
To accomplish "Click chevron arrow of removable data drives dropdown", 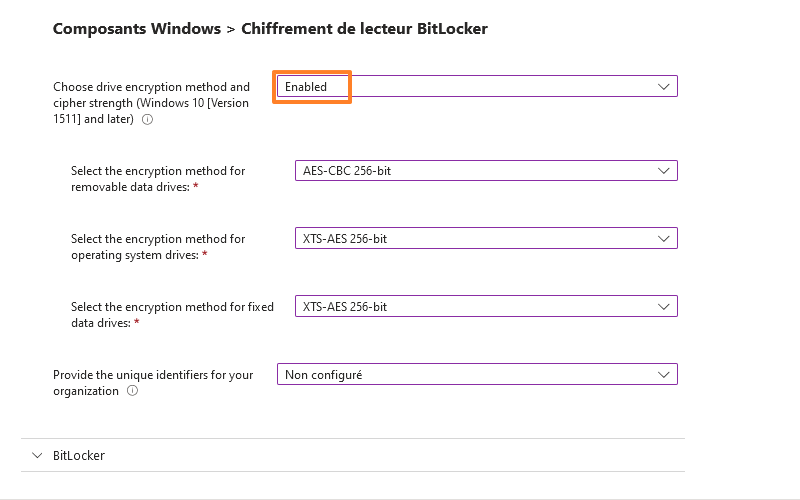I will (x=664, y=171).
